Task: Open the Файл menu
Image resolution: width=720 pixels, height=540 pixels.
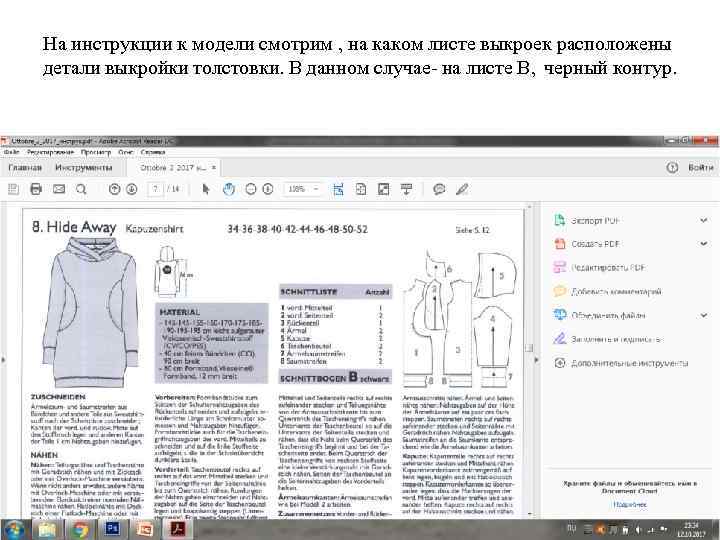Action: pos(12,153)
